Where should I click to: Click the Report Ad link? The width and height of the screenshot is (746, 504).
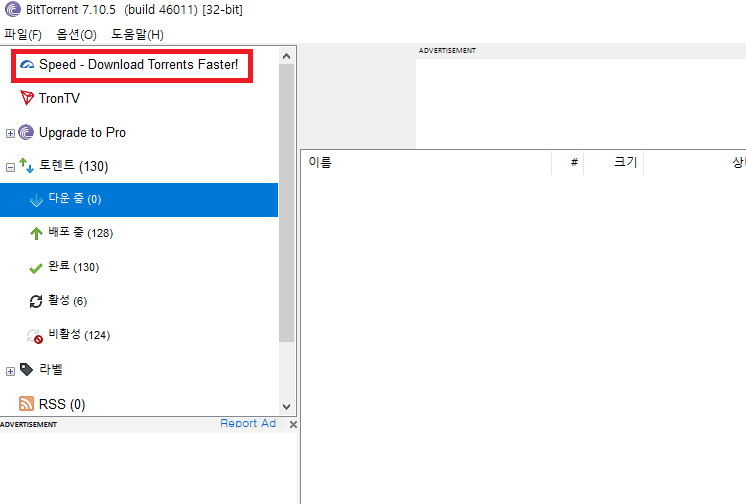pyautogui.click(x=248, y=423)
